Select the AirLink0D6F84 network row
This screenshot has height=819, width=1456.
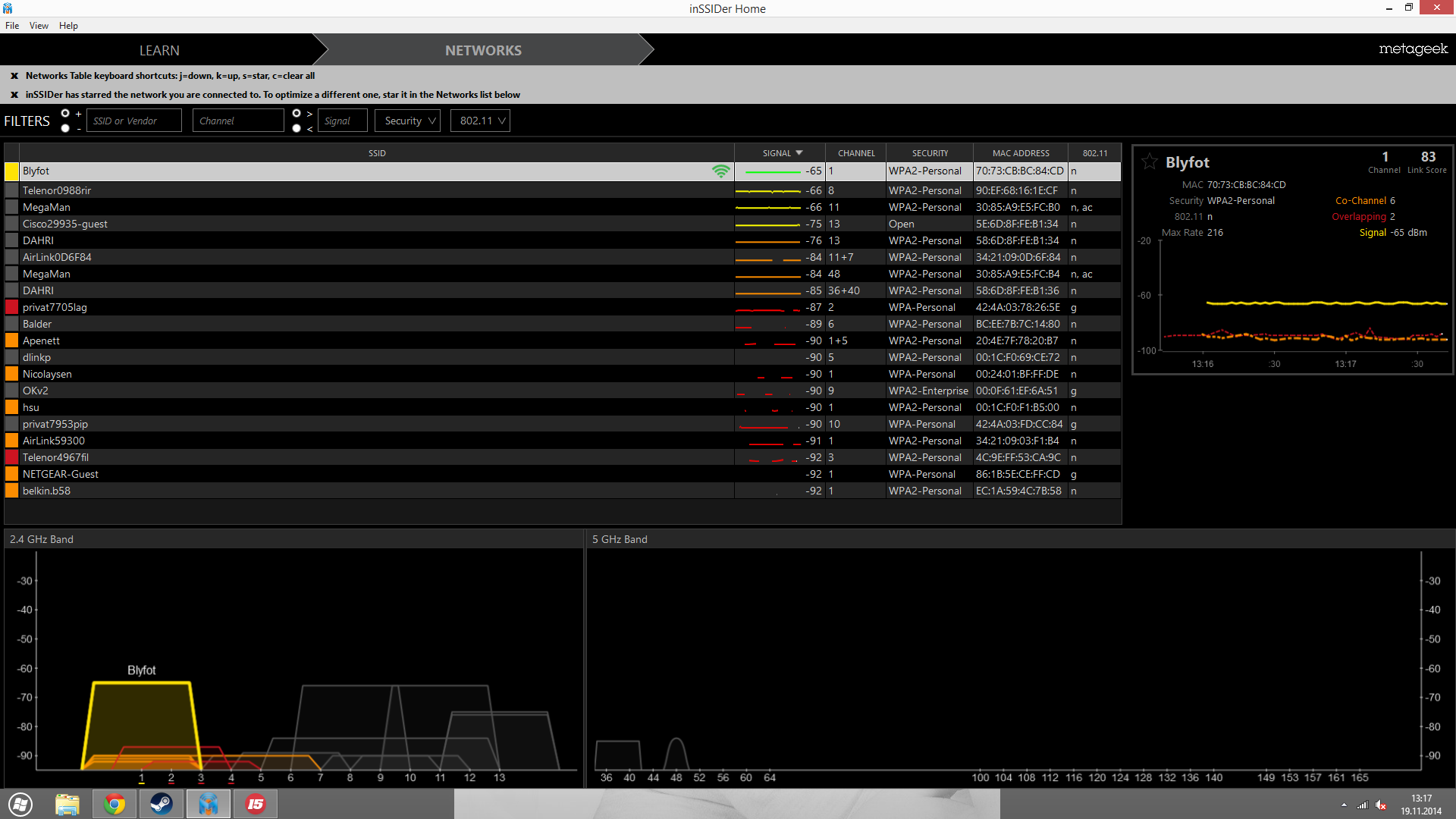[x=563, y=257]
